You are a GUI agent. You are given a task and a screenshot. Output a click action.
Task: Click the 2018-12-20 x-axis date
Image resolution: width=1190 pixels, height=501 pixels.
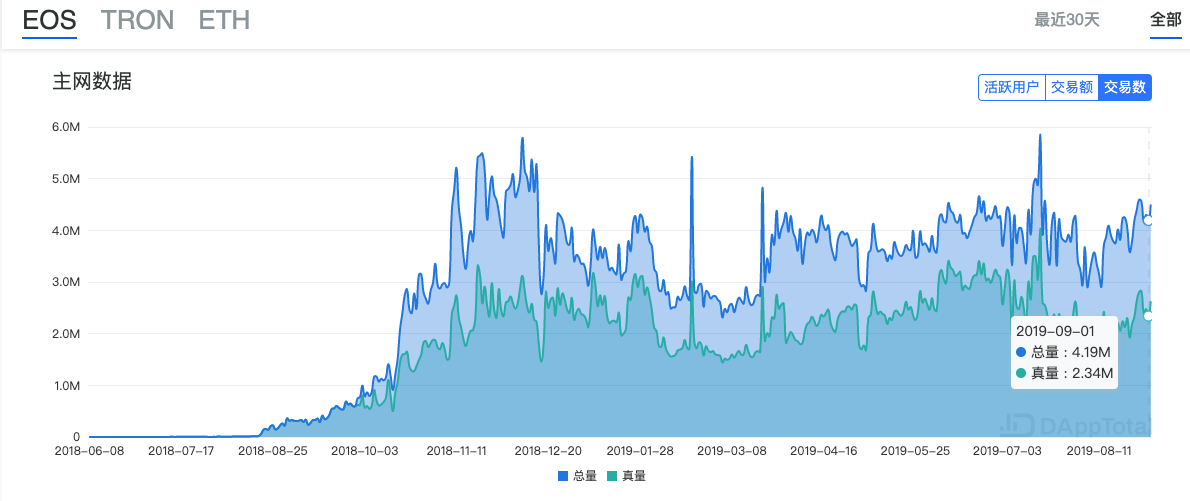547,450
